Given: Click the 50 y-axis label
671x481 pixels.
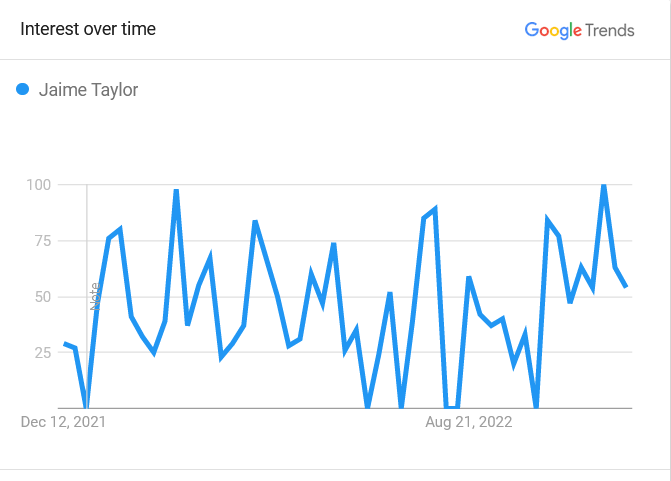Looking at the screenshot, I should point(43,297).
